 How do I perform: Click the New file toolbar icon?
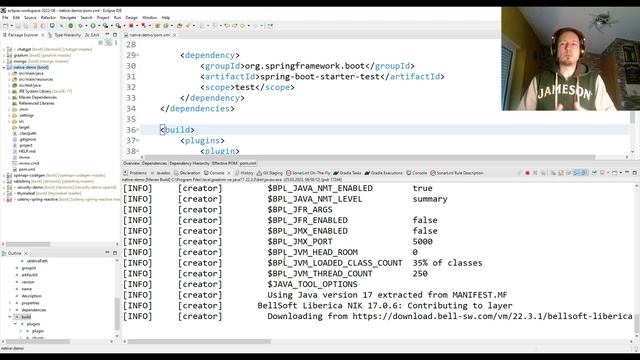point(5,26)
